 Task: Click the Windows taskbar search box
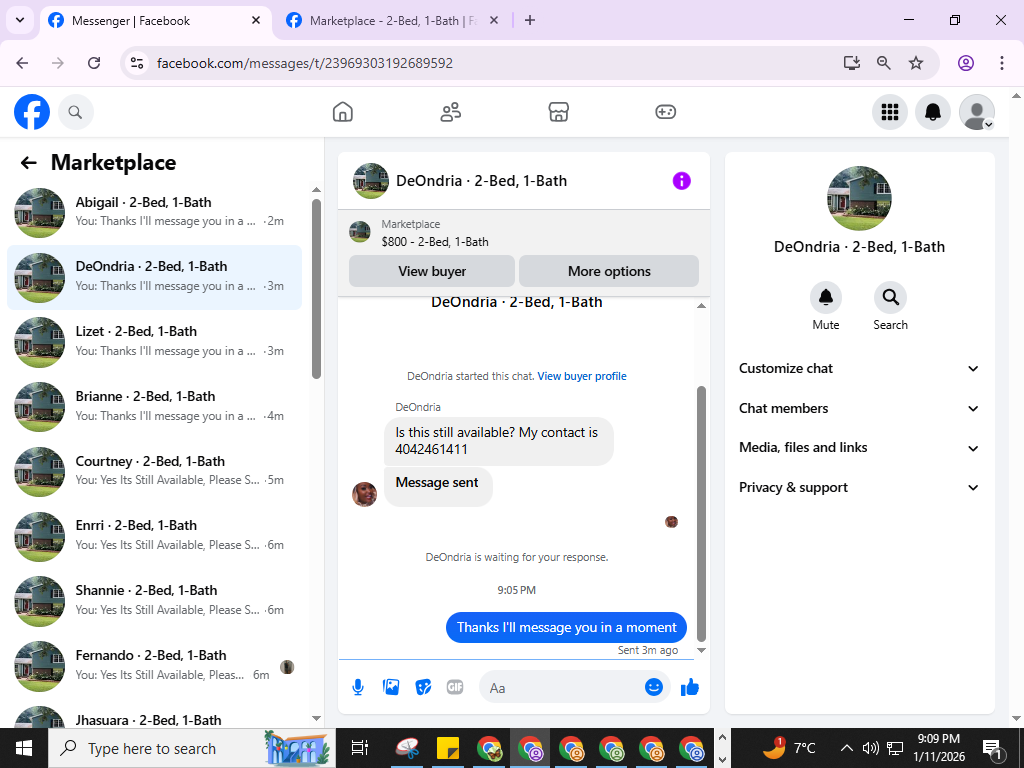tap(192, 748)
